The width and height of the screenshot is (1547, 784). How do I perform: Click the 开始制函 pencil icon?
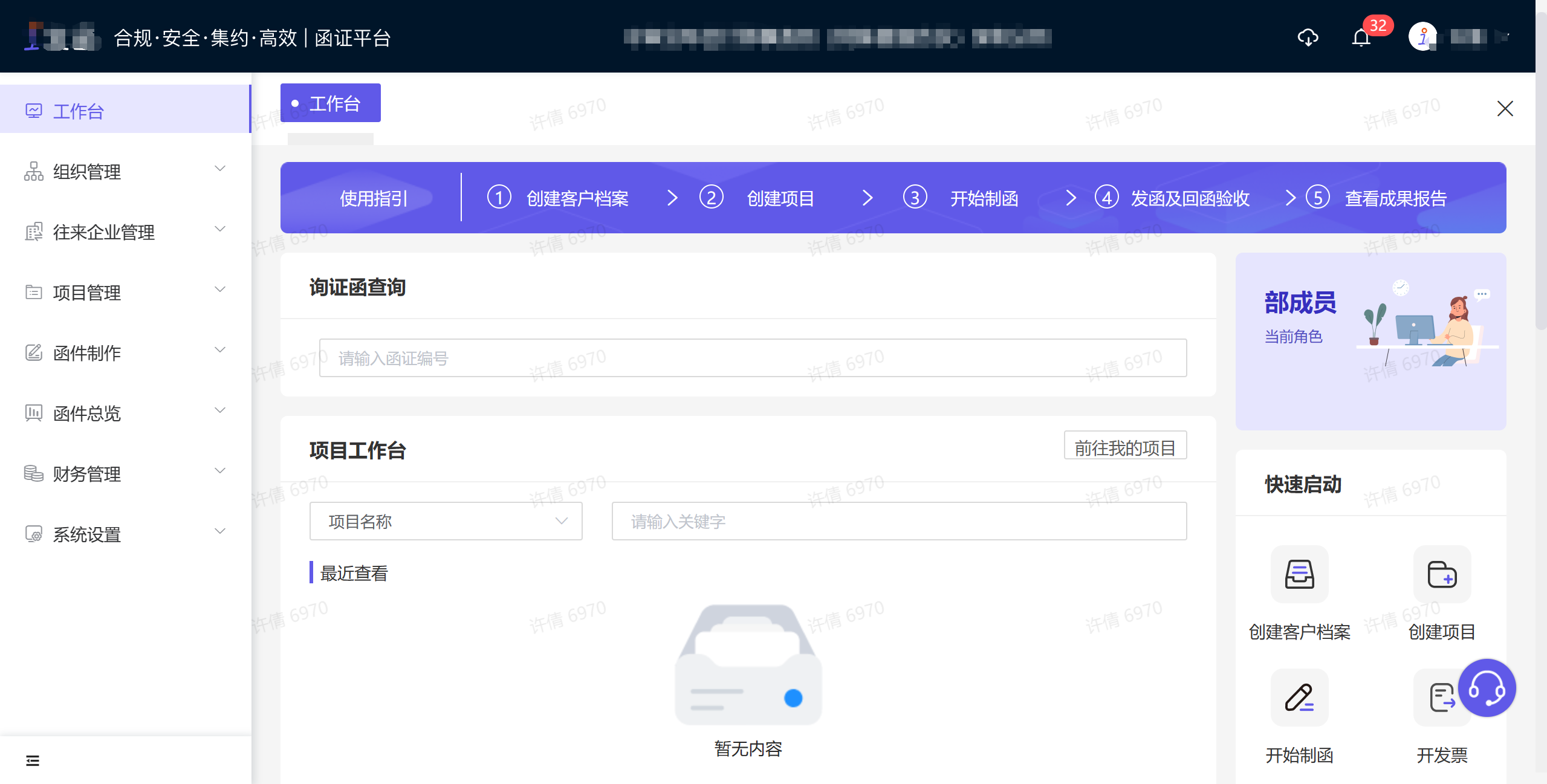tap(1300, 698)
